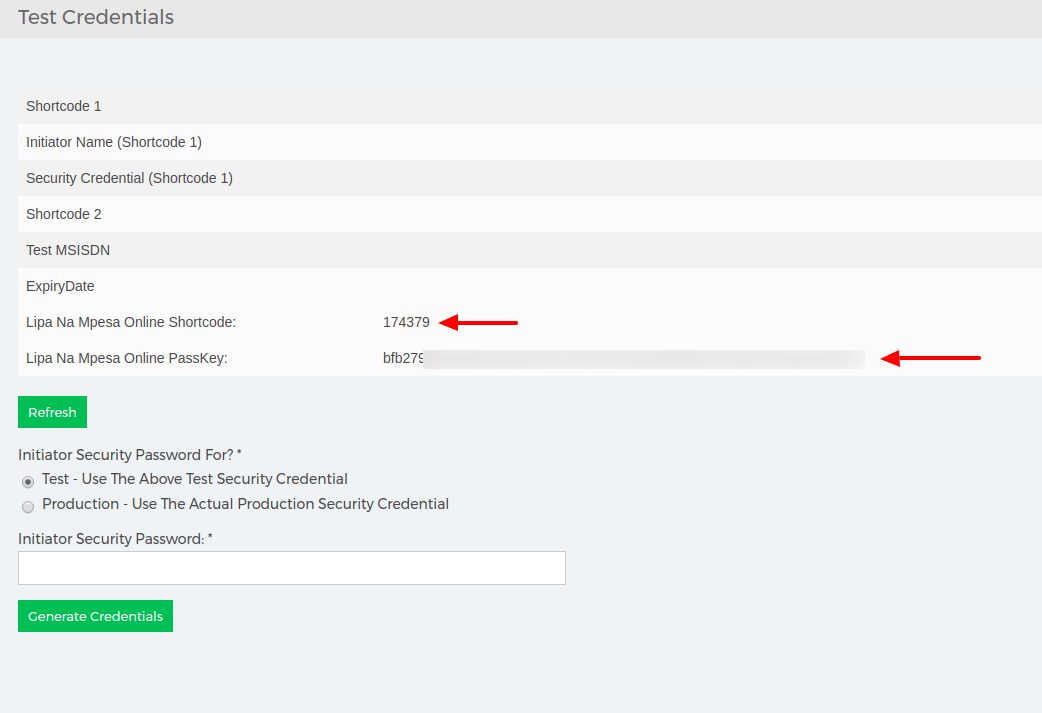Click the 'Initiator Security Password: *' field label
The width and height of the screenshot is (1042, 713).
pos(115,539)
